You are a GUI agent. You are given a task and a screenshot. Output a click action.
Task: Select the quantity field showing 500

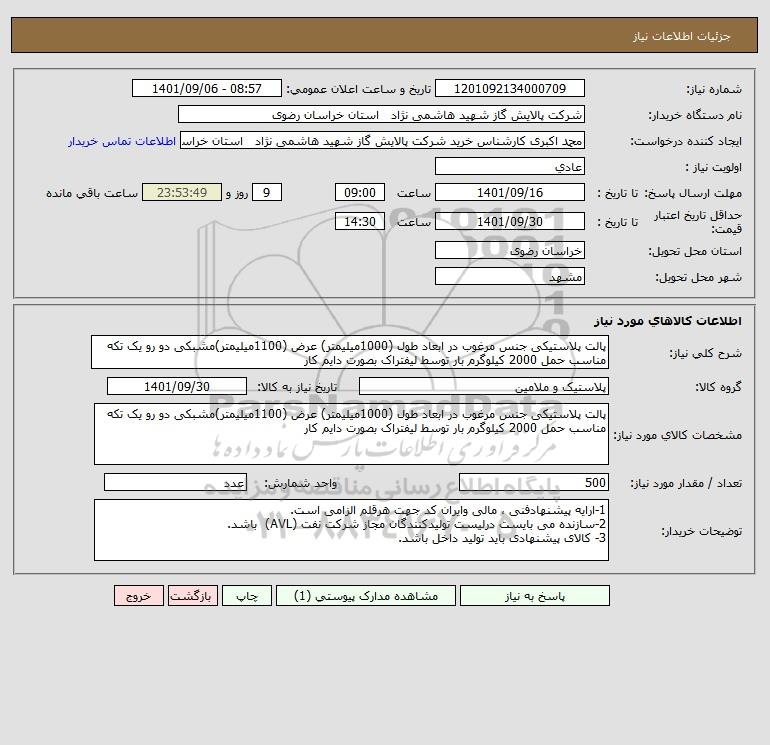(x=534, y=482)
